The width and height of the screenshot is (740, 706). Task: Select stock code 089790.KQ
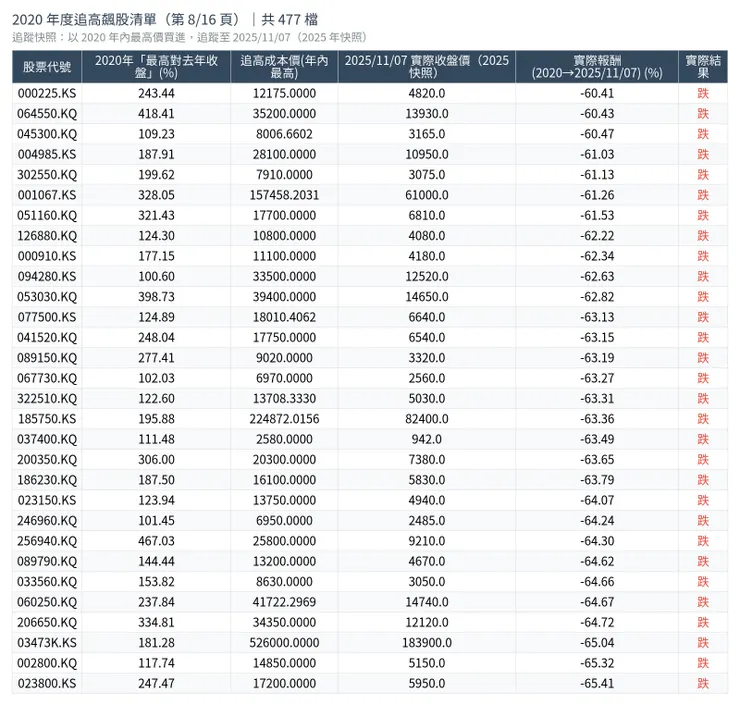(47, 561)
